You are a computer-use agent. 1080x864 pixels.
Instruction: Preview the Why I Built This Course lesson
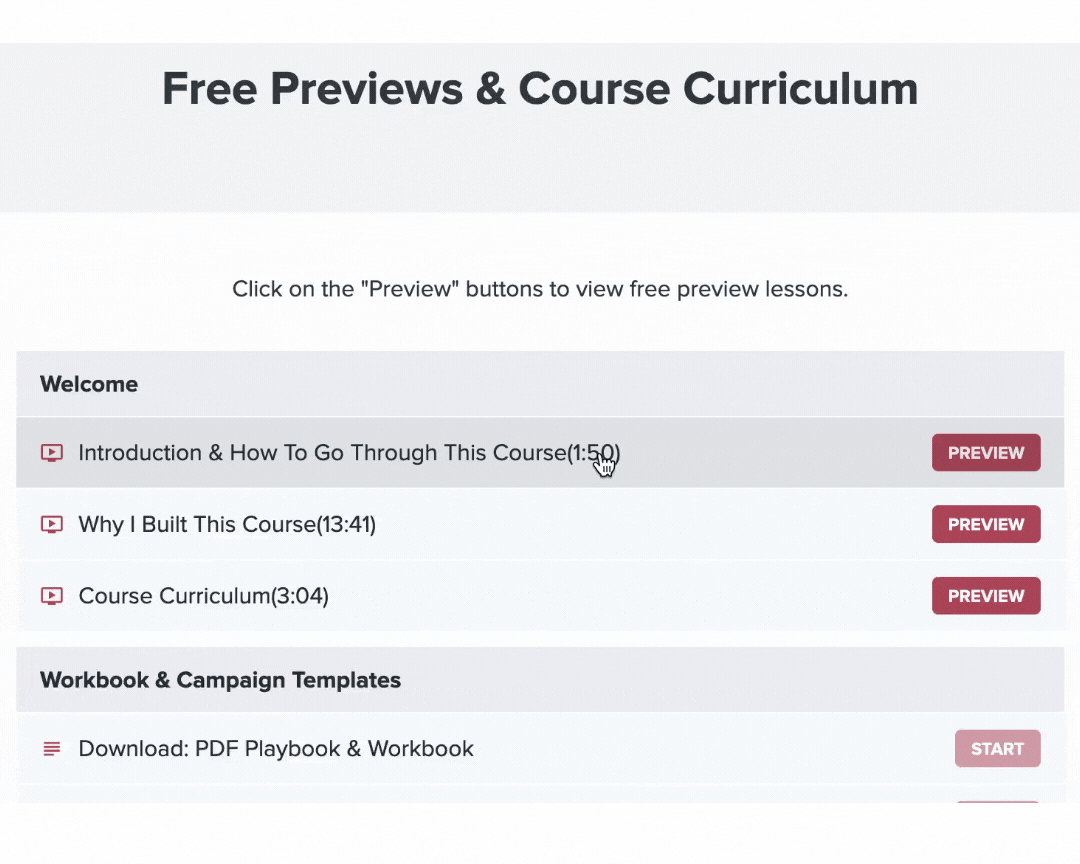point(986,524)
